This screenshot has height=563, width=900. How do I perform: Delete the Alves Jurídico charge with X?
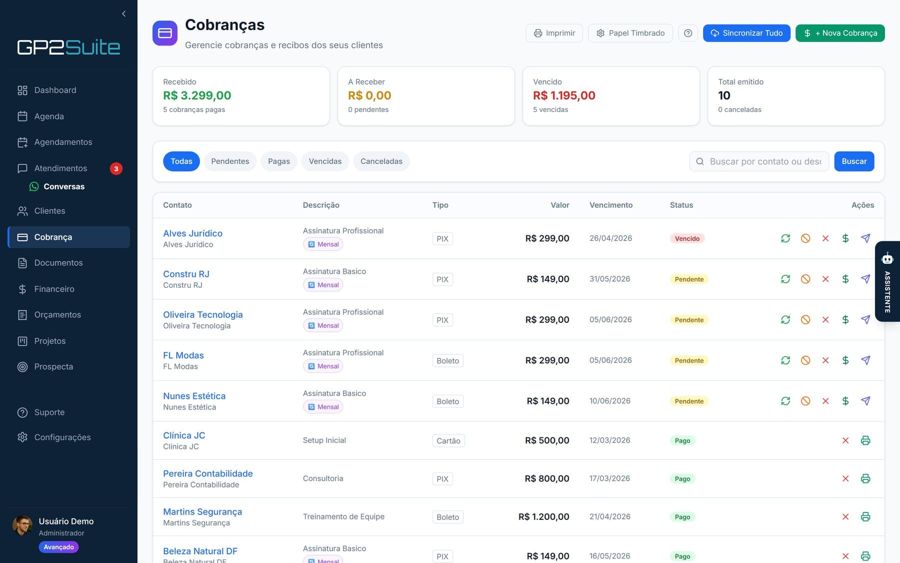[x=825, y=238]
